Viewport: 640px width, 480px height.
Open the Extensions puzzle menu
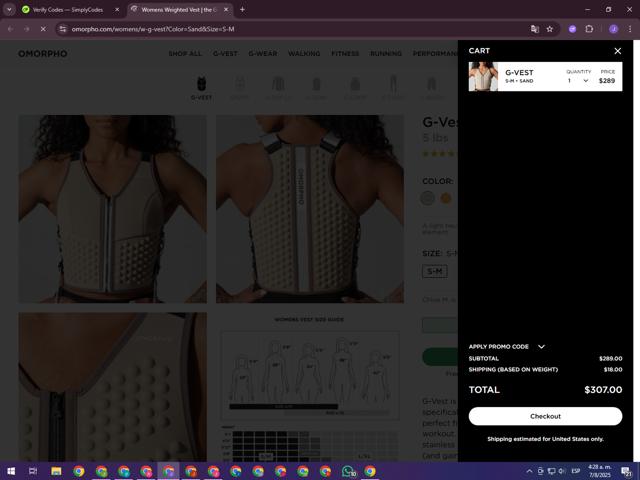(589, 29)
